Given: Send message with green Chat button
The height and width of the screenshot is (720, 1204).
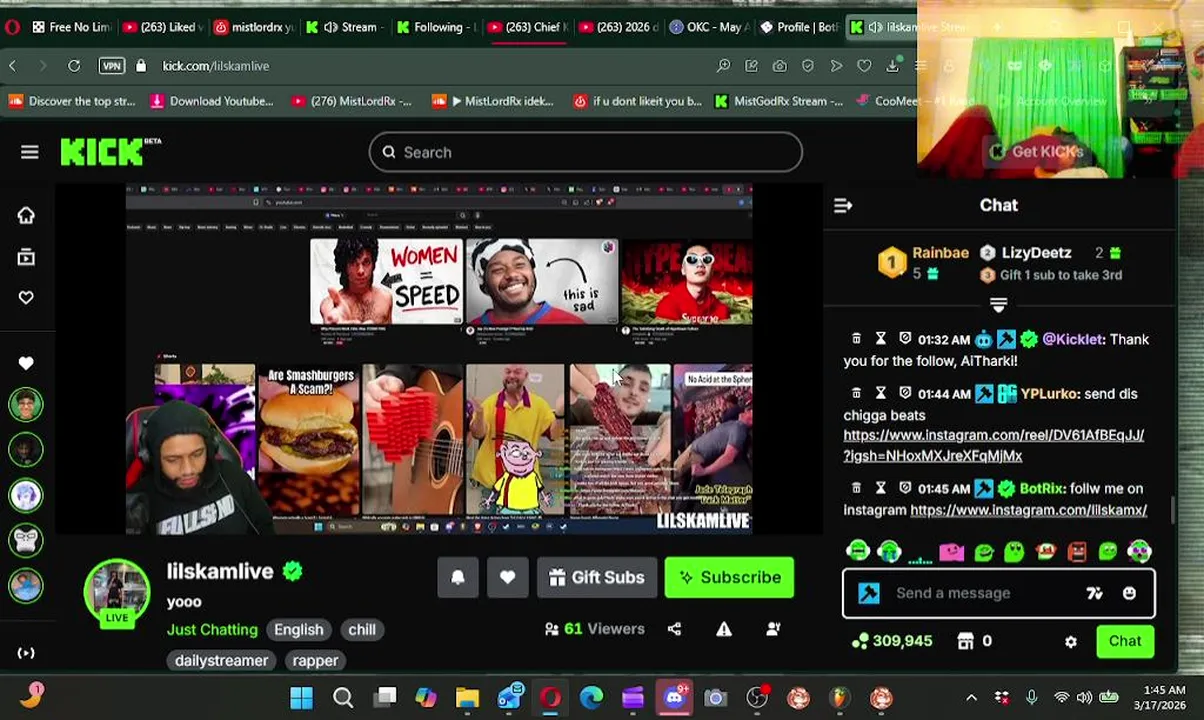Looking at the screenshot, I should click(1125, 641).
